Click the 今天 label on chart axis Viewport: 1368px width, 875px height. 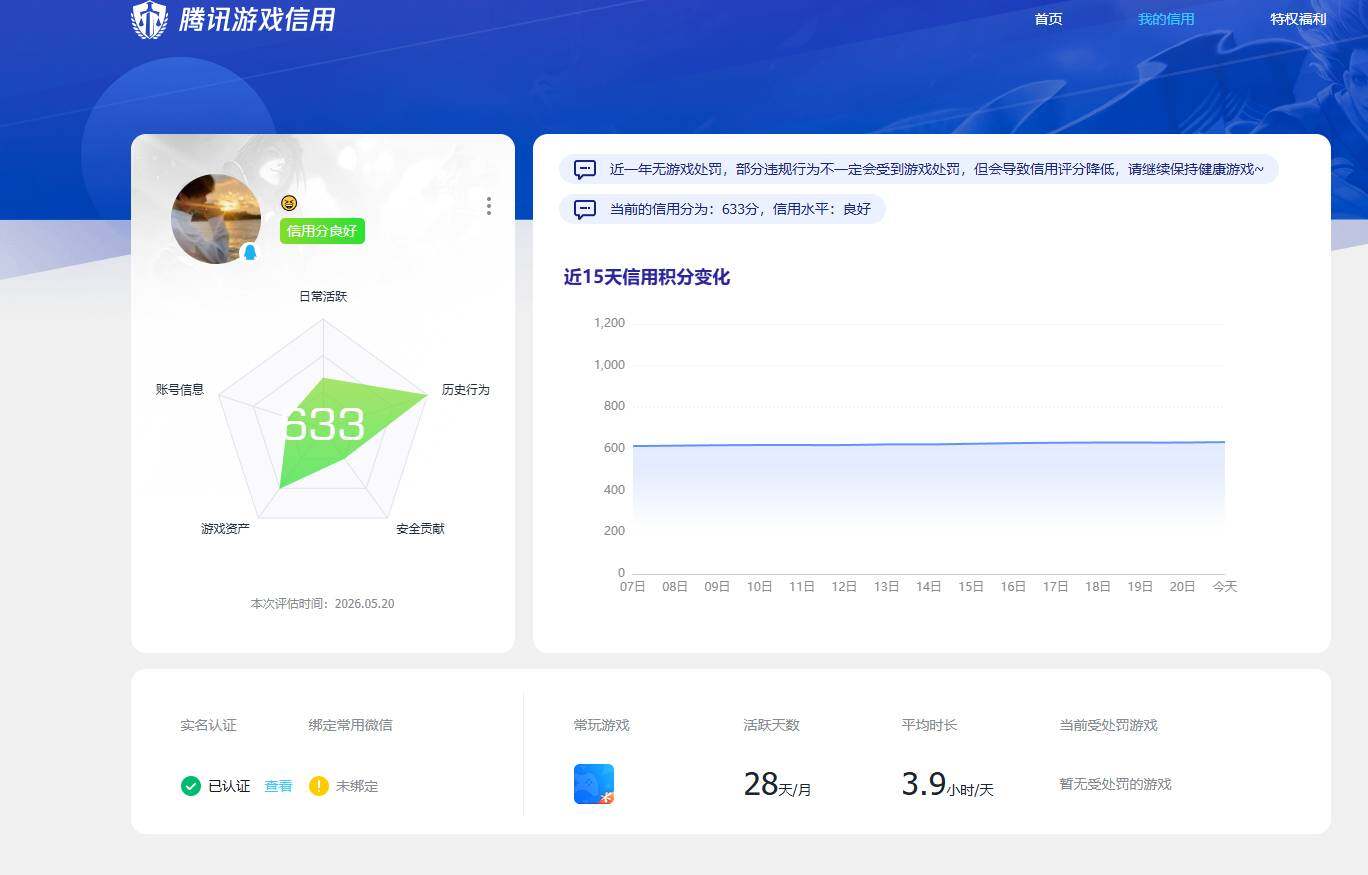pyautogui.click(x=1225, y=587)
